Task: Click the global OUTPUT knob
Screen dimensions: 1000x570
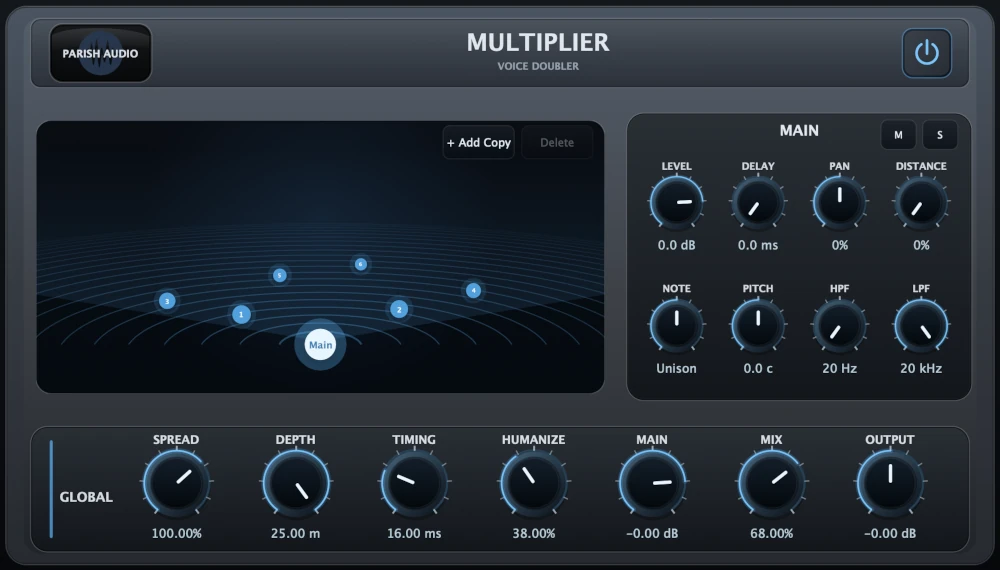Action: pyautogui.click(x=890, y=483)
